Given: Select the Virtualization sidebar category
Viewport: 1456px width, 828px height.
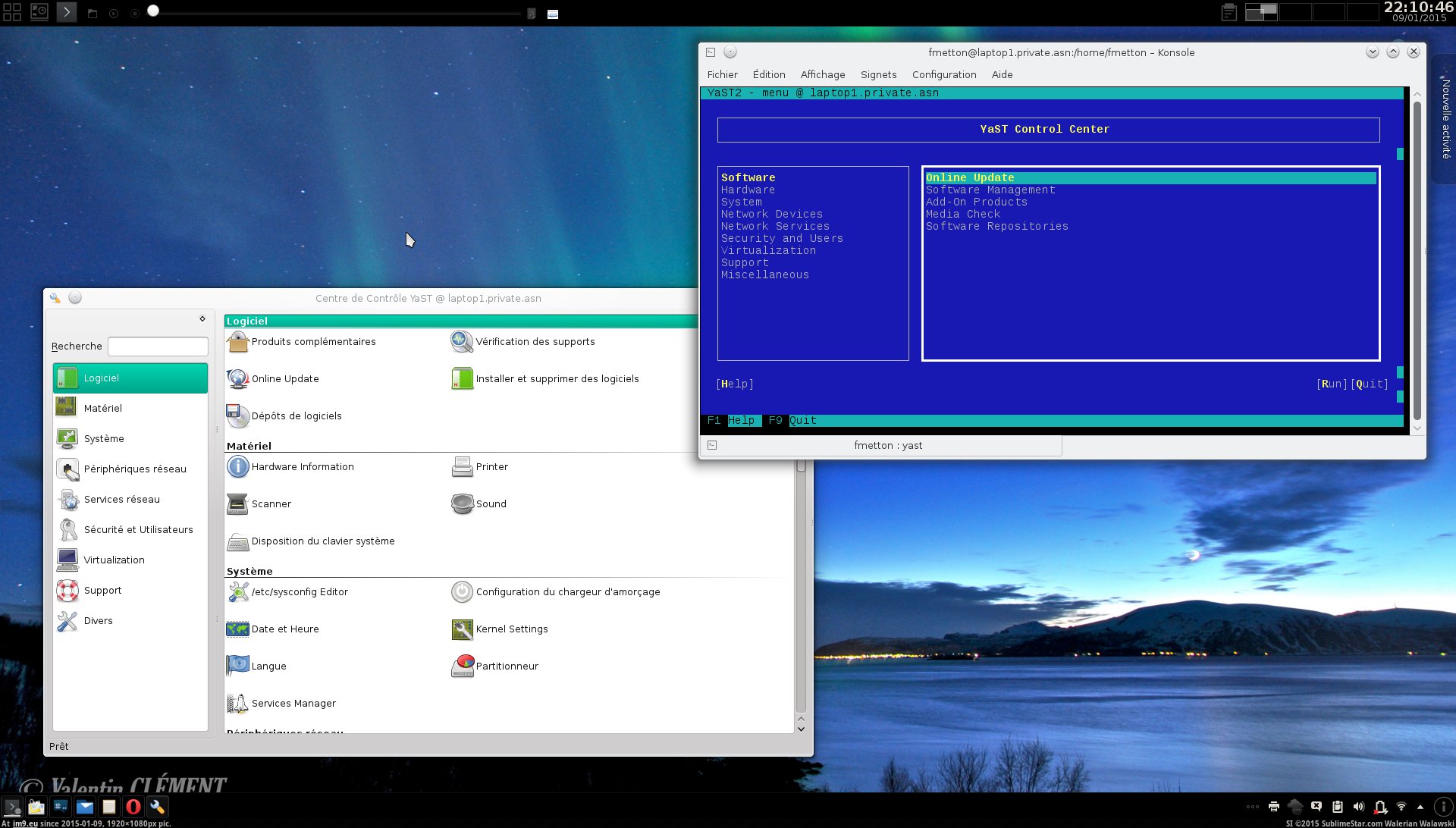Looking at the screenshot, I should point(114,560).
